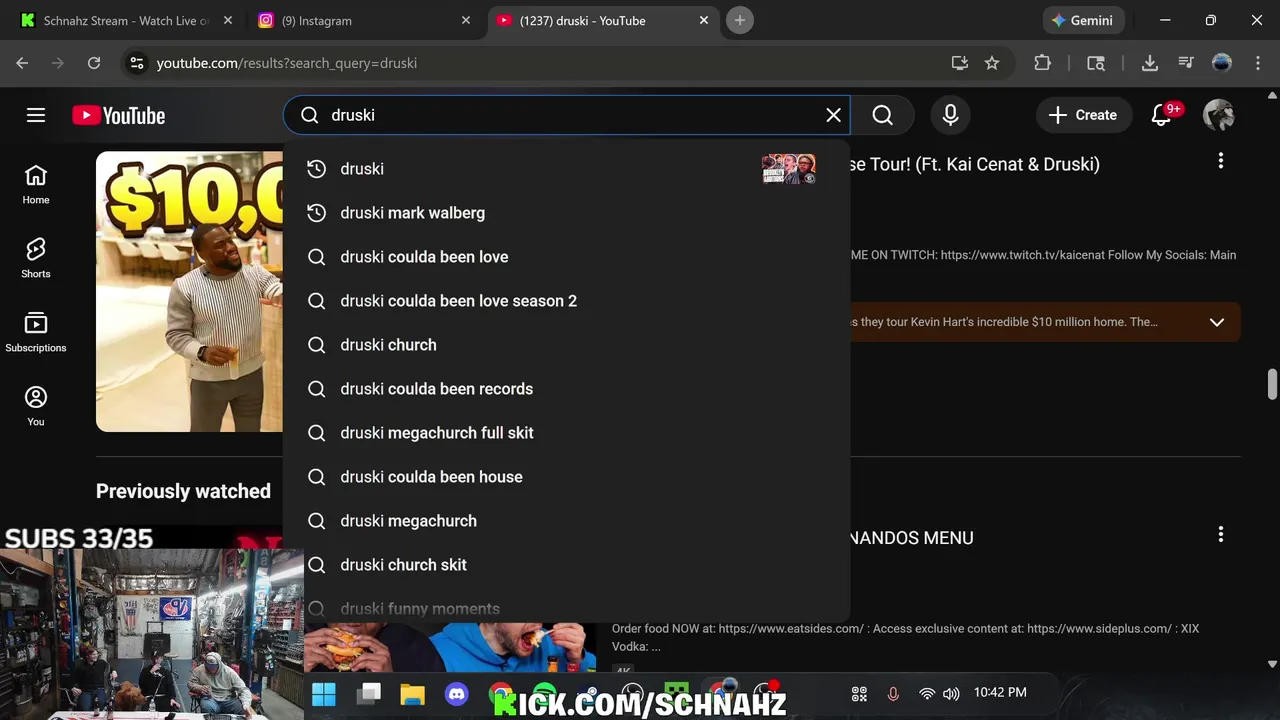Open YouTube notifications bell

(1161, 115)
